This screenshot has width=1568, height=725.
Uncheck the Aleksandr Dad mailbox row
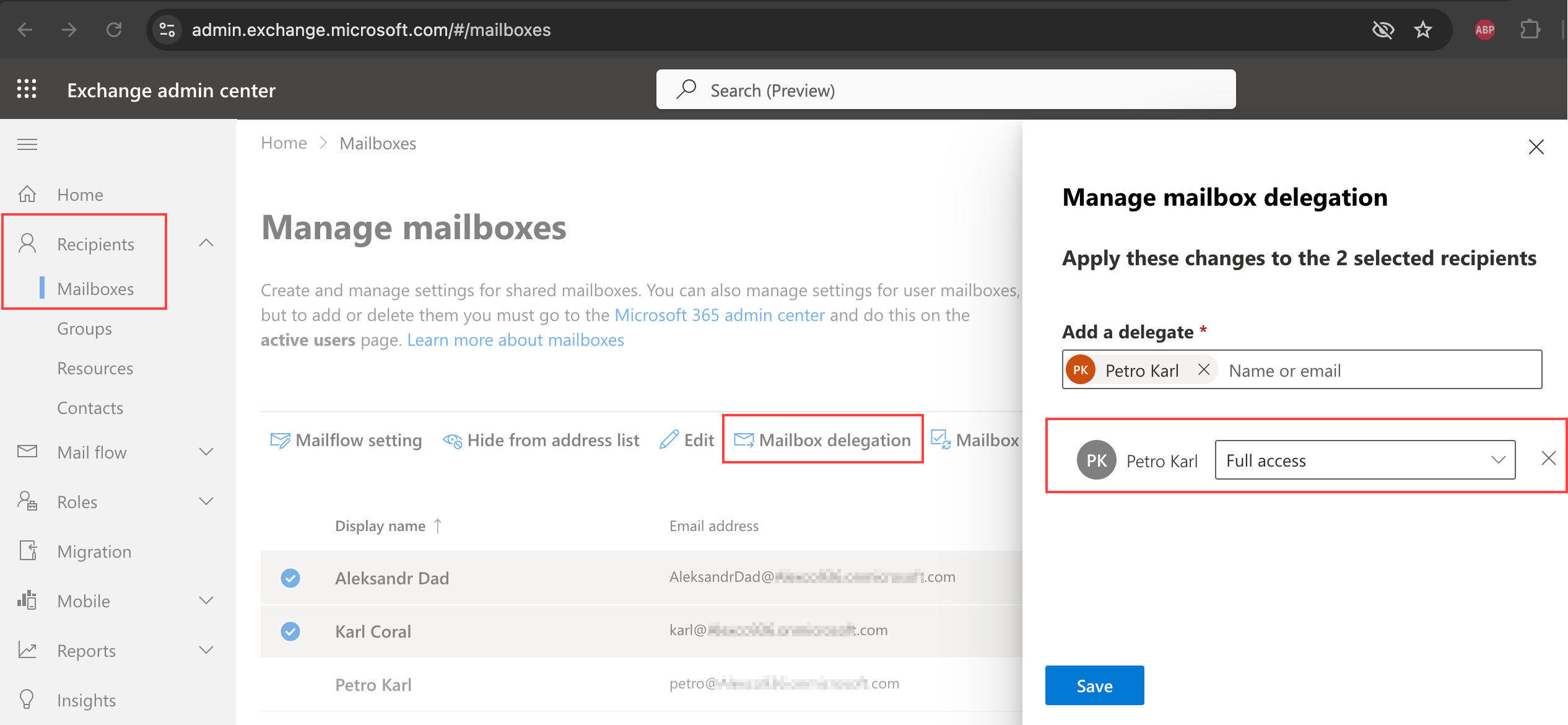click(290, 578)
